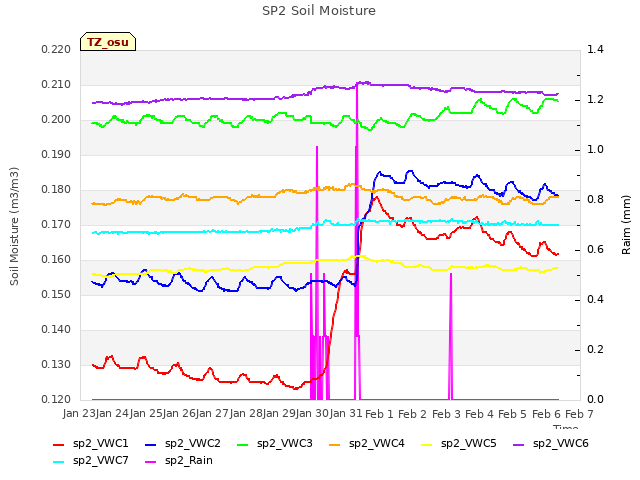Click the Feb 4 date label
The image size is (640, 480).
pos(479,414)
